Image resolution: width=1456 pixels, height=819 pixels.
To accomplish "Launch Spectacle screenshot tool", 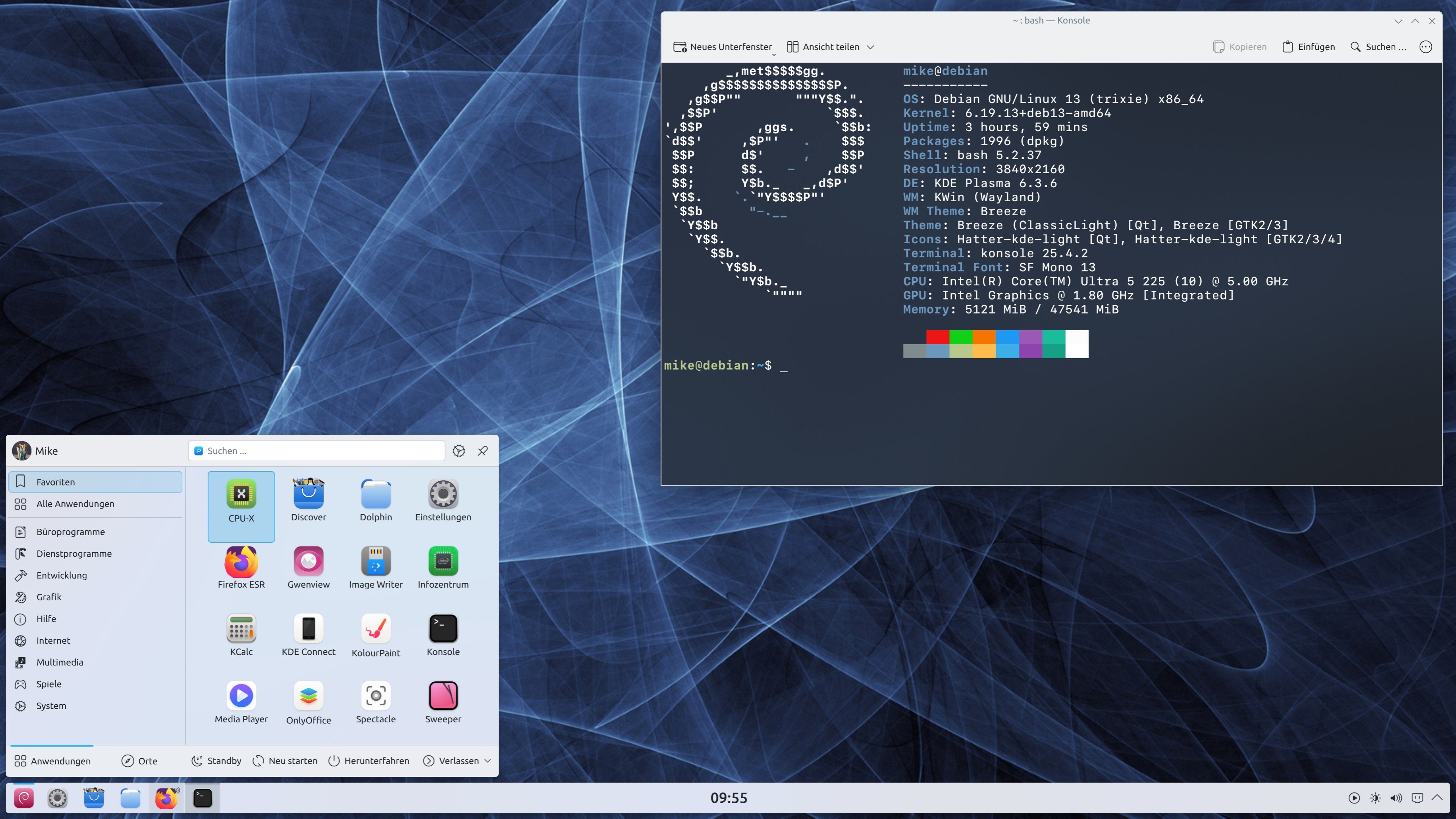I will pyautogui.click(x=376, y=702).
